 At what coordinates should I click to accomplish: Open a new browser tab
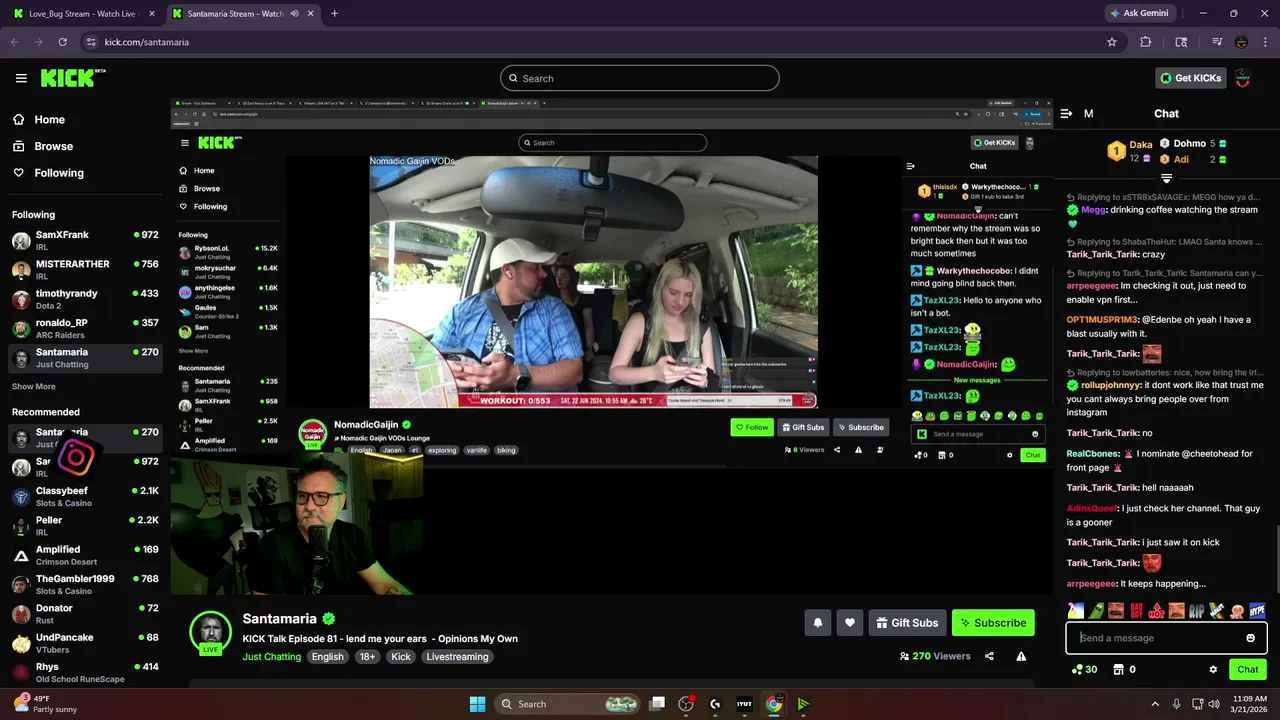point(334,13)
